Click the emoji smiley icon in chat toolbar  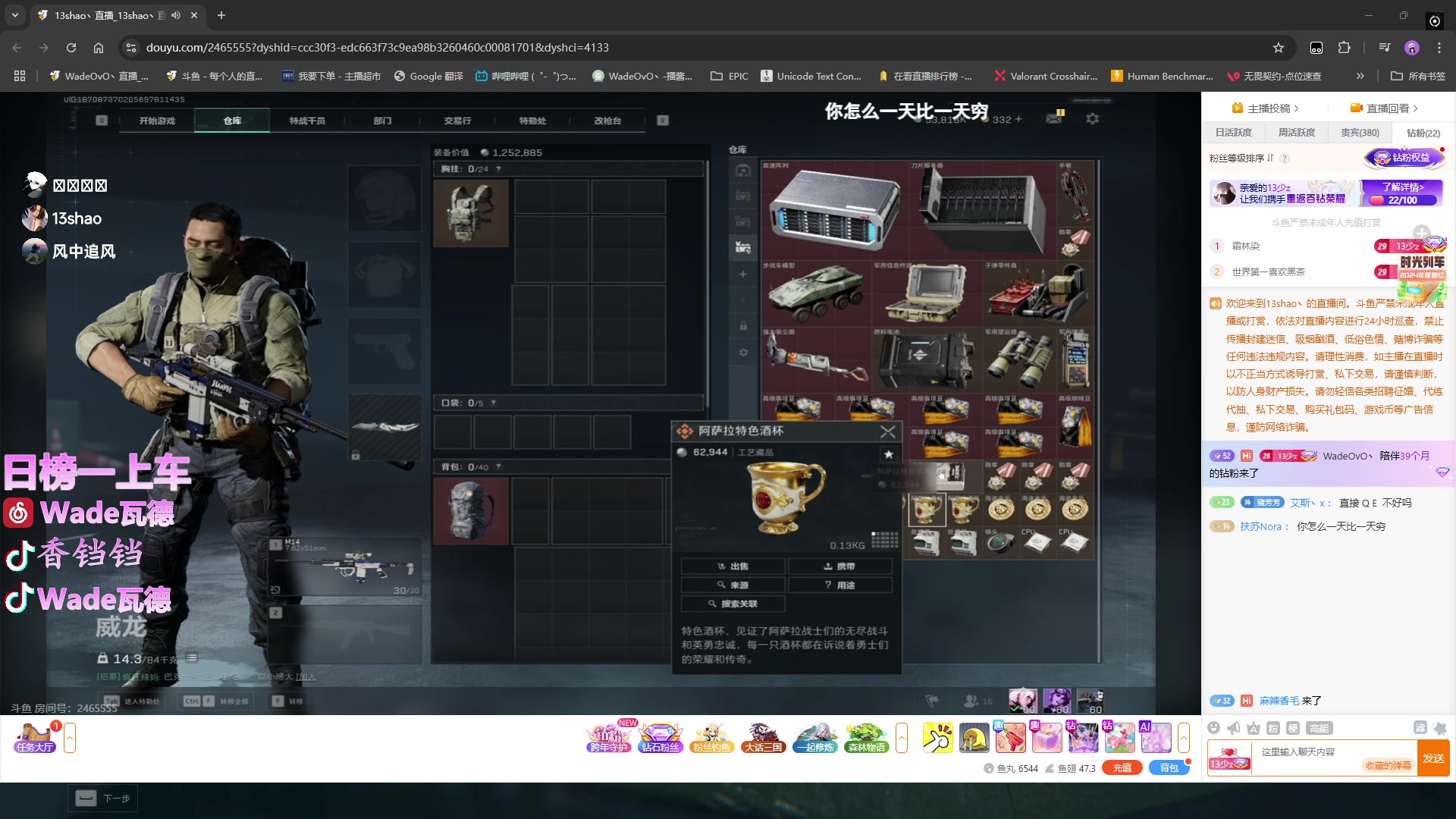click(1214, 728)
